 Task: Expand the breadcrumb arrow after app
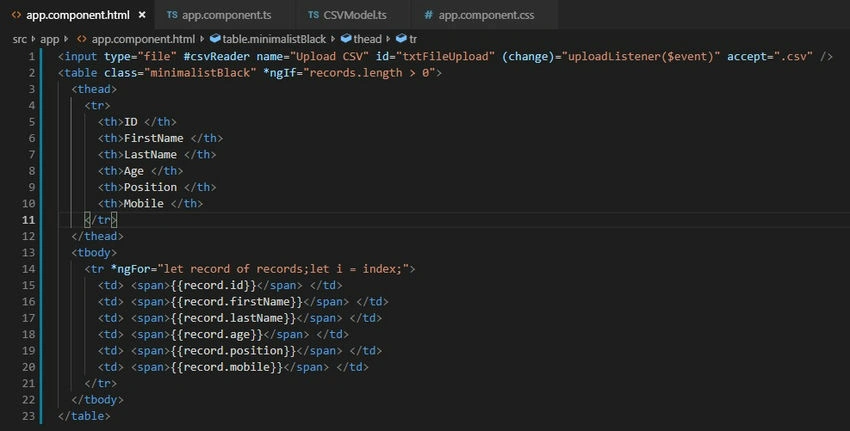[66, 39]
